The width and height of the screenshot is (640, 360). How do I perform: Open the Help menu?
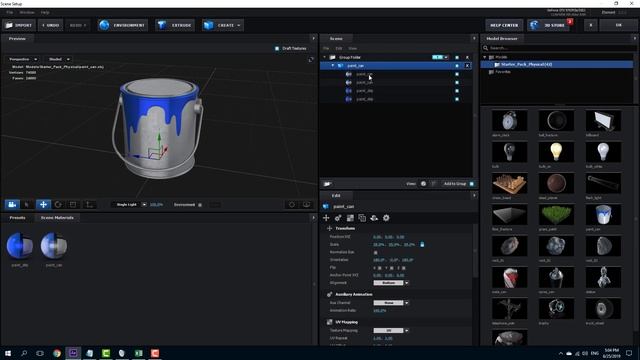point(45,13)
